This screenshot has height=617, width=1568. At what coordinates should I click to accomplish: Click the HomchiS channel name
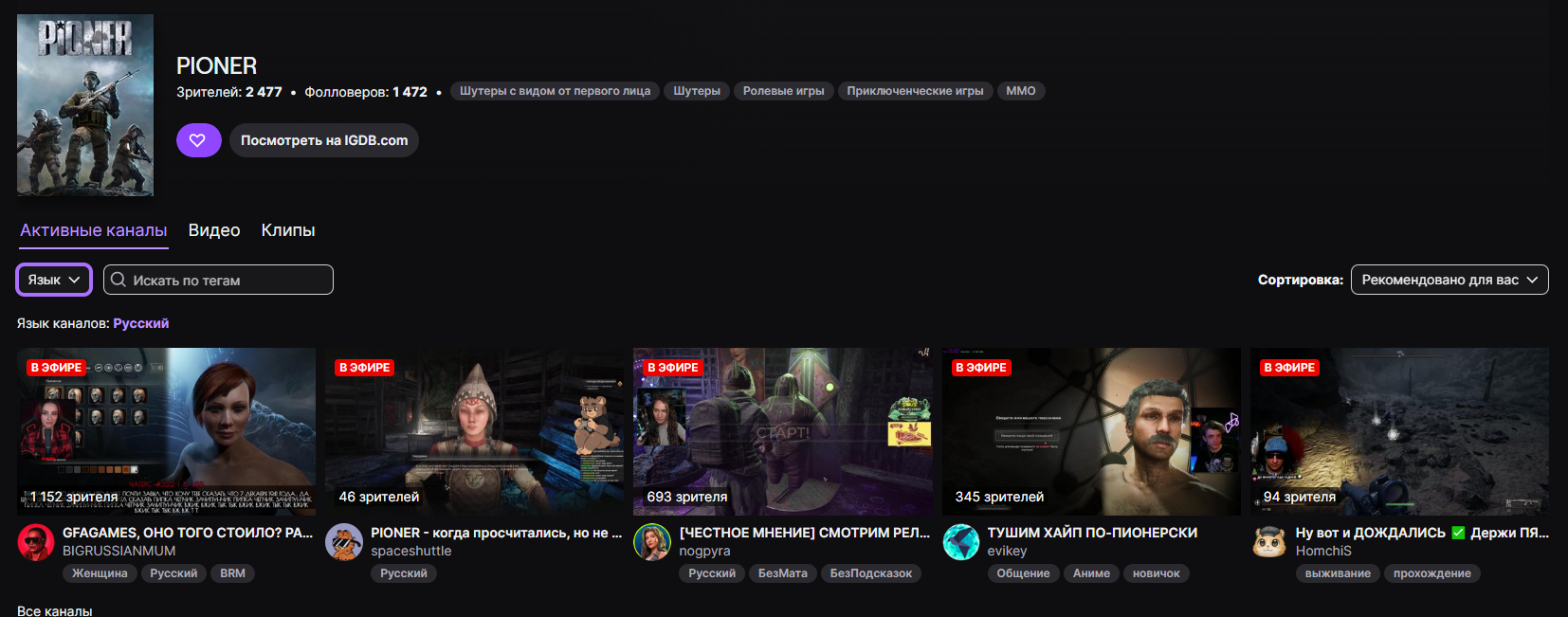(1323, 551)
